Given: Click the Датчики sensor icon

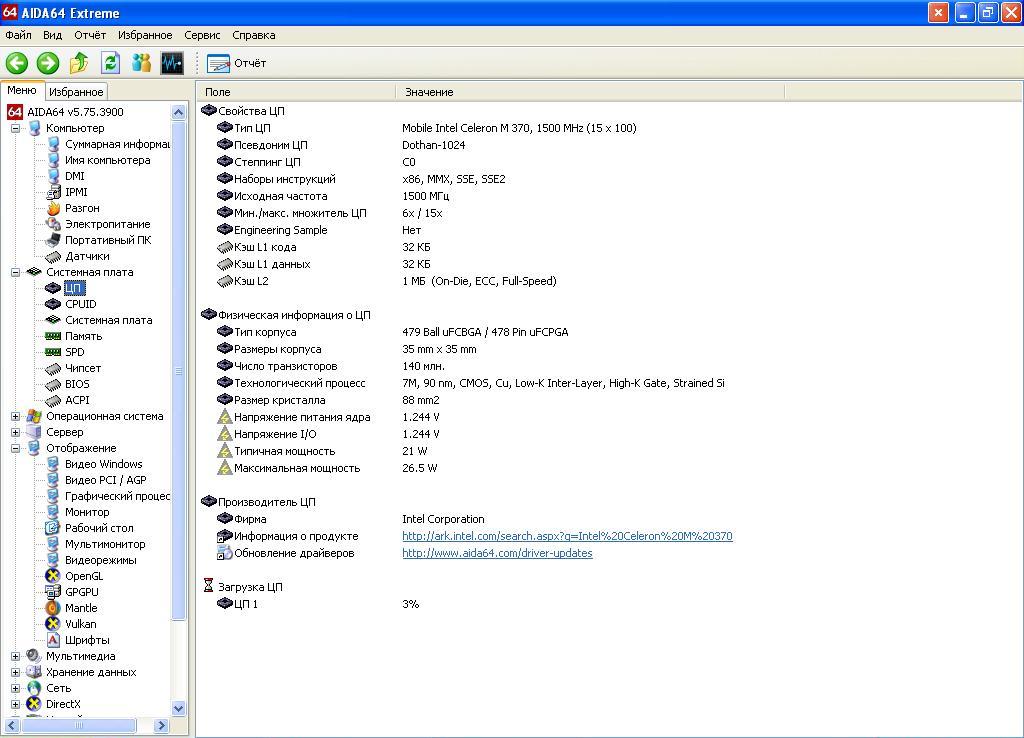Looking at the screenshot, I should [x=53, y=256].
